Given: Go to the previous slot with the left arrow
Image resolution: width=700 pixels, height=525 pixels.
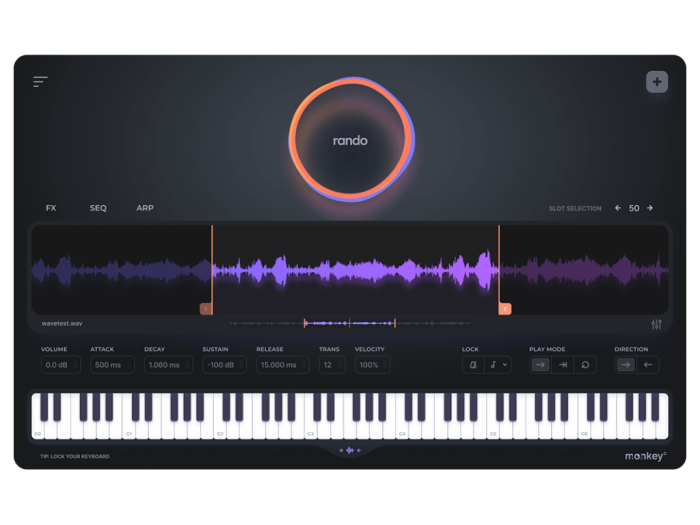Looking at the screenshot, I should point(618,208).
